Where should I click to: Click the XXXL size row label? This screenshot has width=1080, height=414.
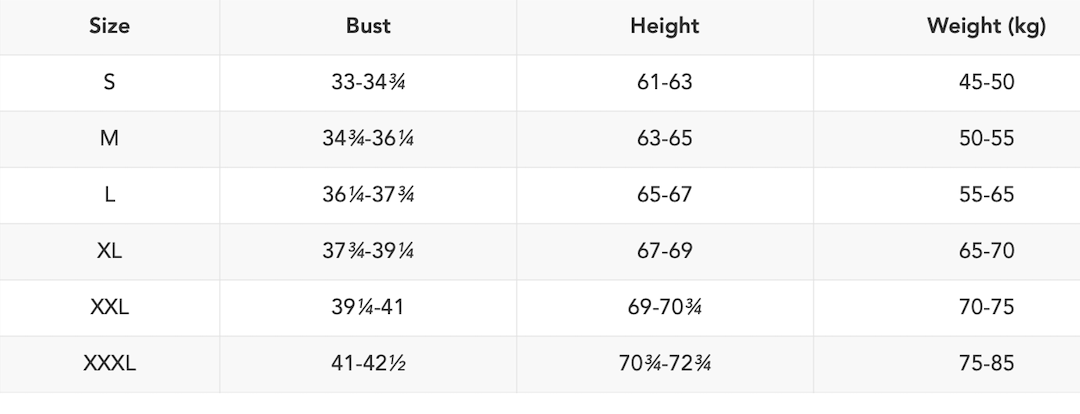tap(109, 364)
